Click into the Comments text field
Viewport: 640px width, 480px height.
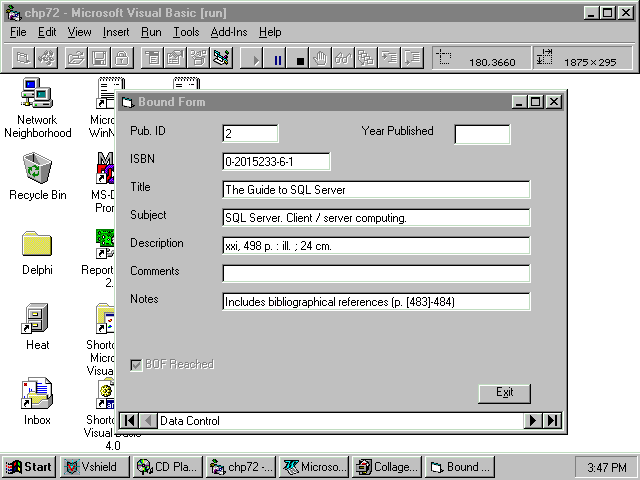point(376,273)
